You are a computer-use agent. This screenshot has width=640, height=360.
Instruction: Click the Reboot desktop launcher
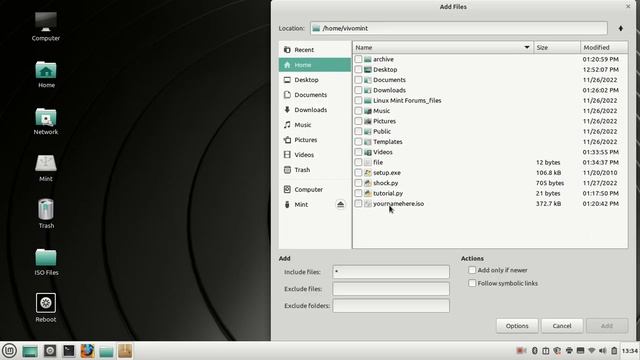(46, 307)
